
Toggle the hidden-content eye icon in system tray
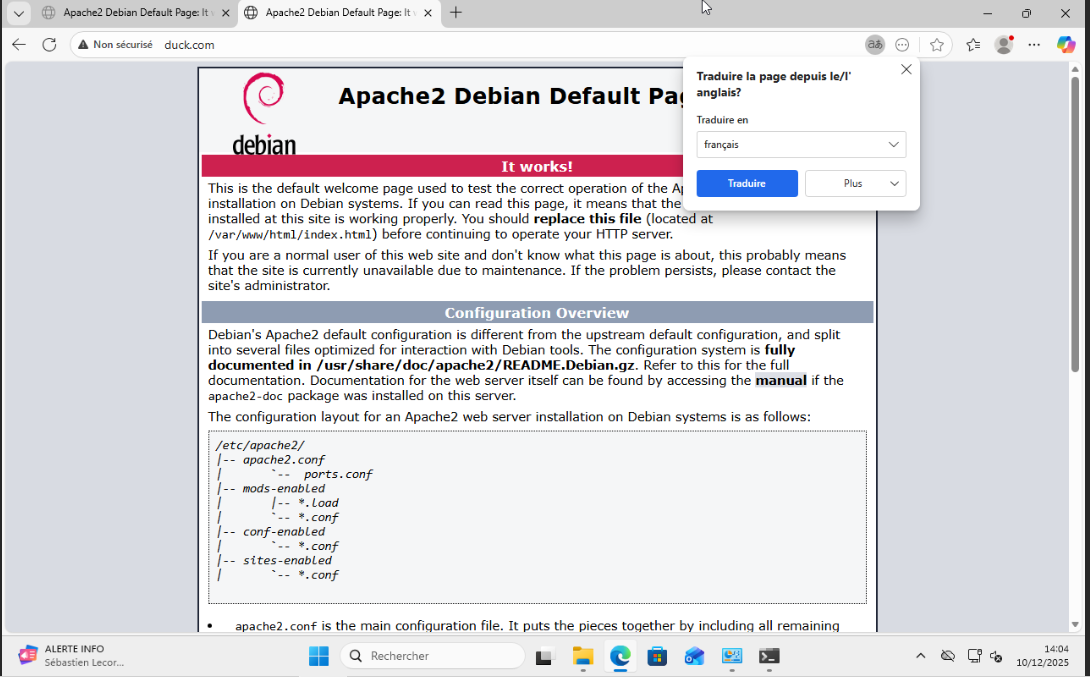pos(948,655)
